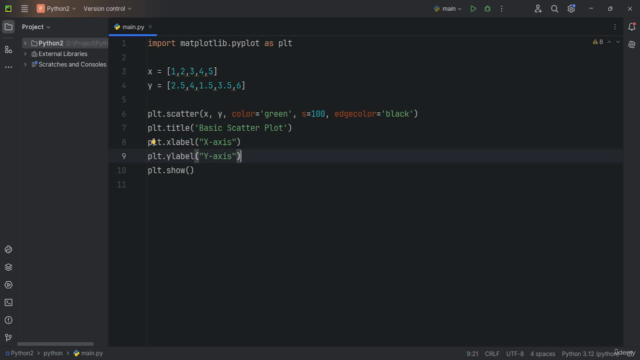Expand the Python2 project folder

[x=25, y=43]
